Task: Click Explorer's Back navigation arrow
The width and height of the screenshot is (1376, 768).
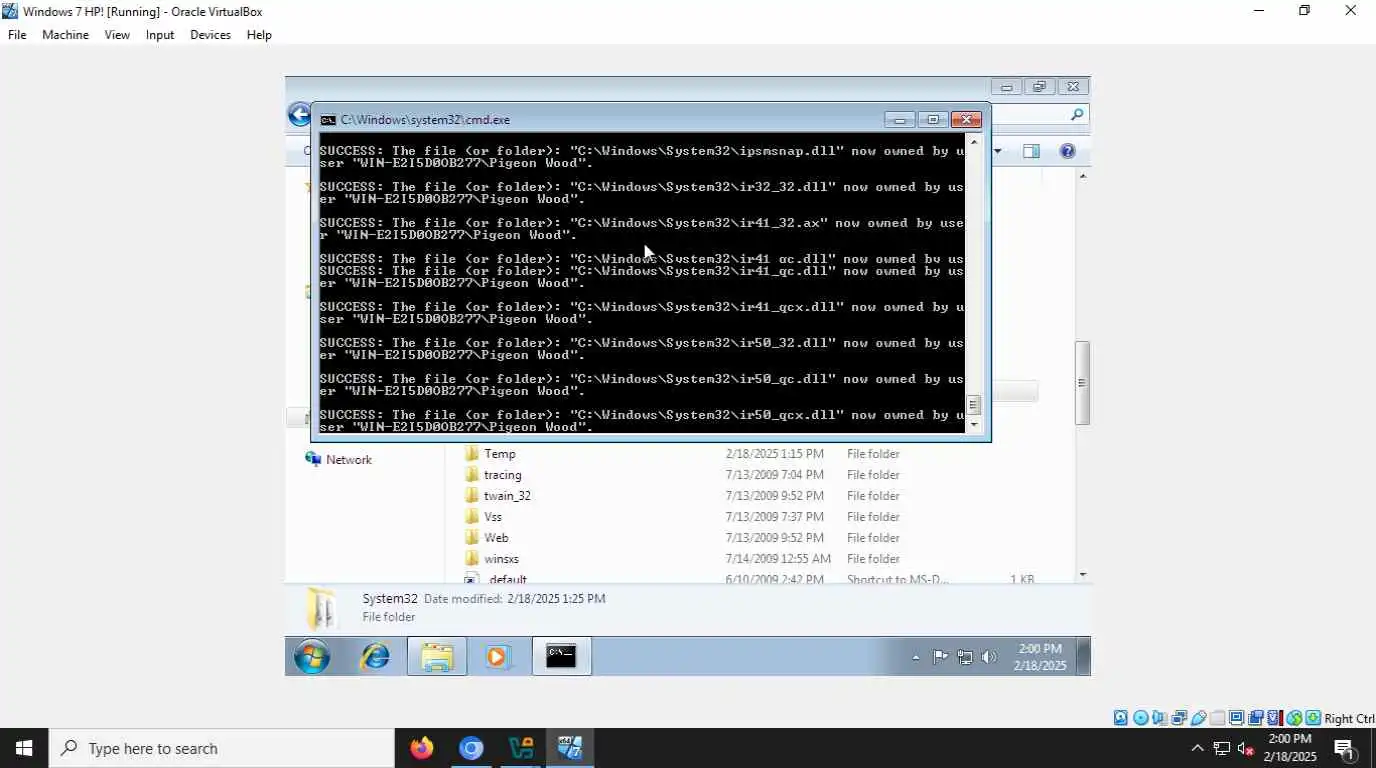Action: click(x=299, y=114)
